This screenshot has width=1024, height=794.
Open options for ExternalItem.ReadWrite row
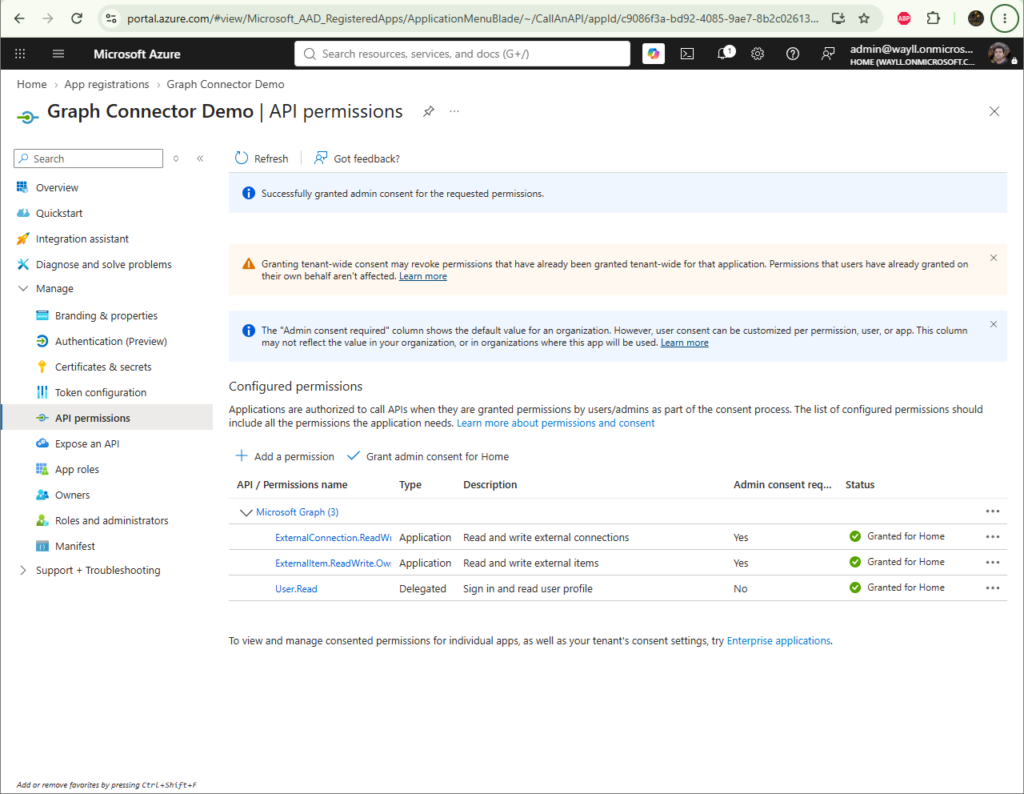(993, 562)
